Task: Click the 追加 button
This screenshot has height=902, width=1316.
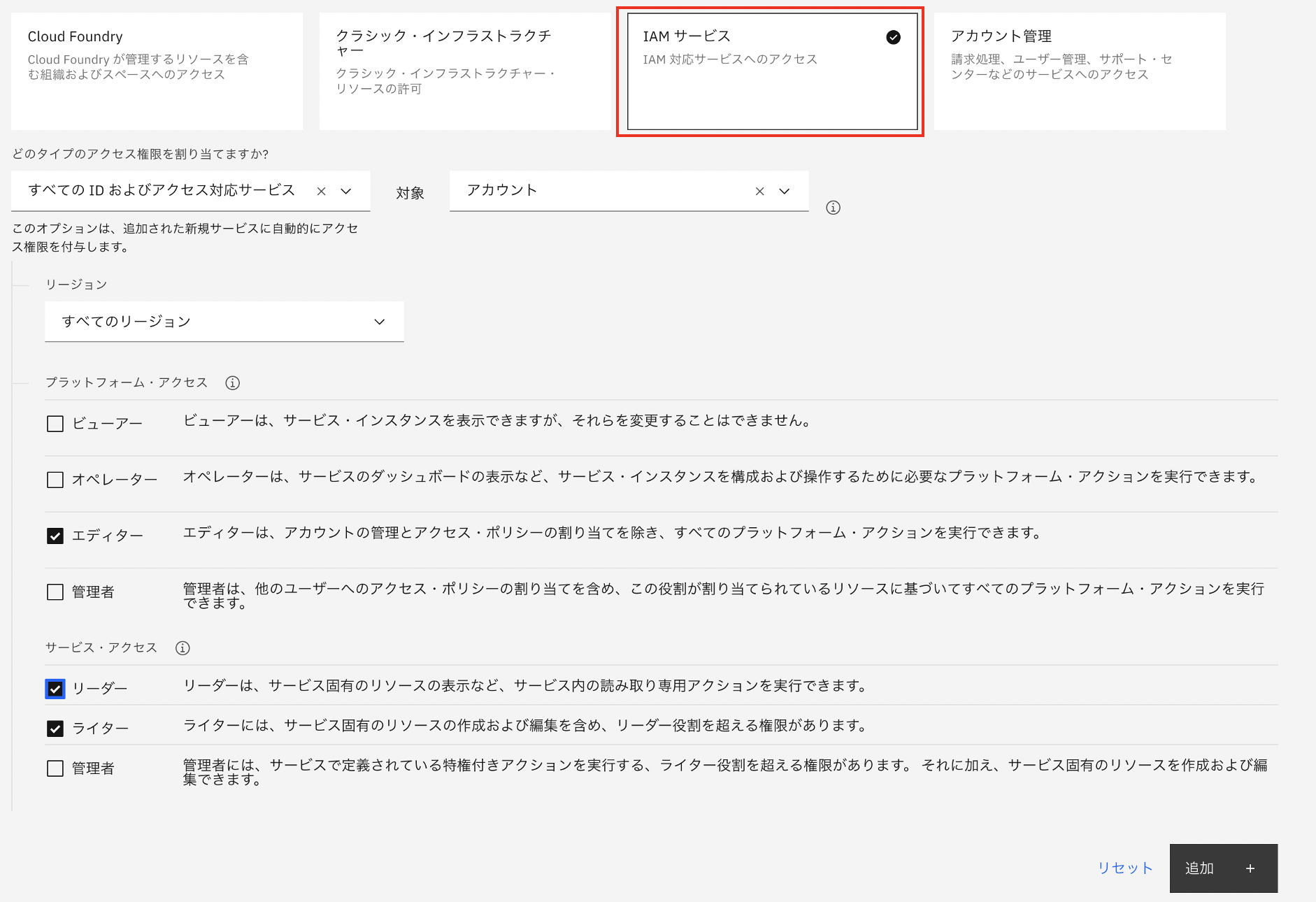Action: [1224, 868]
